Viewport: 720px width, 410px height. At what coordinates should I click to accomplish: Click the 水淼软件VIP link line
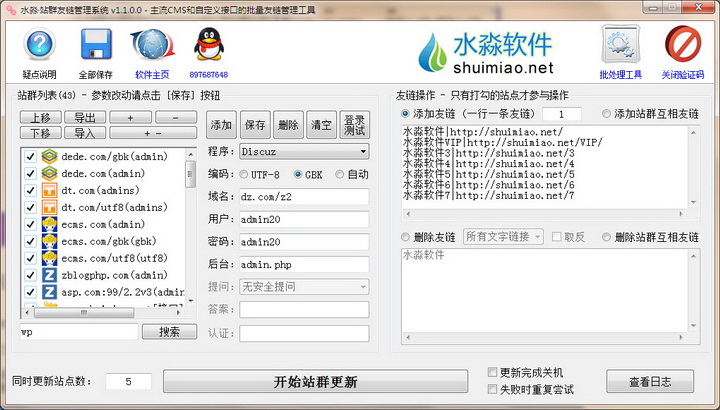(502, 142)
